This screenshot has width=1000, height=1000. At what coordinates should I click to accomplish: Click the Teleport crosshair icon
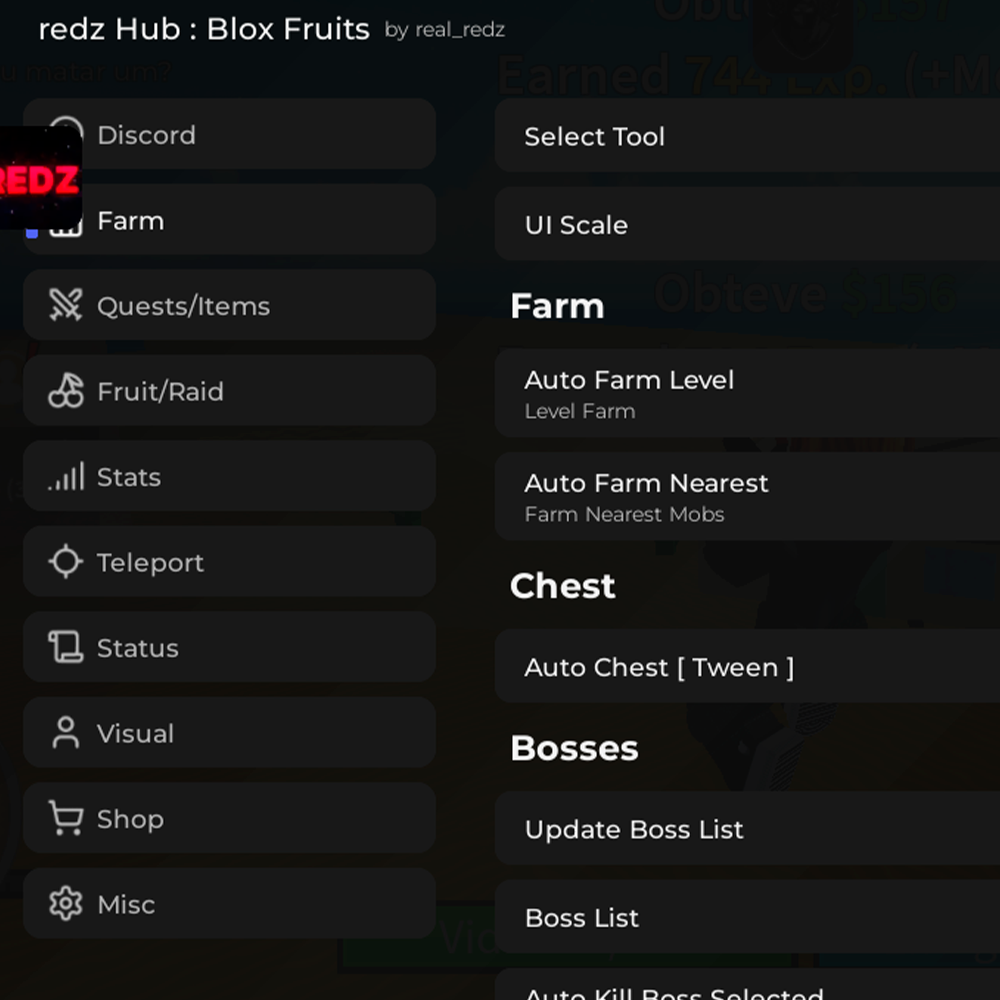65,562
